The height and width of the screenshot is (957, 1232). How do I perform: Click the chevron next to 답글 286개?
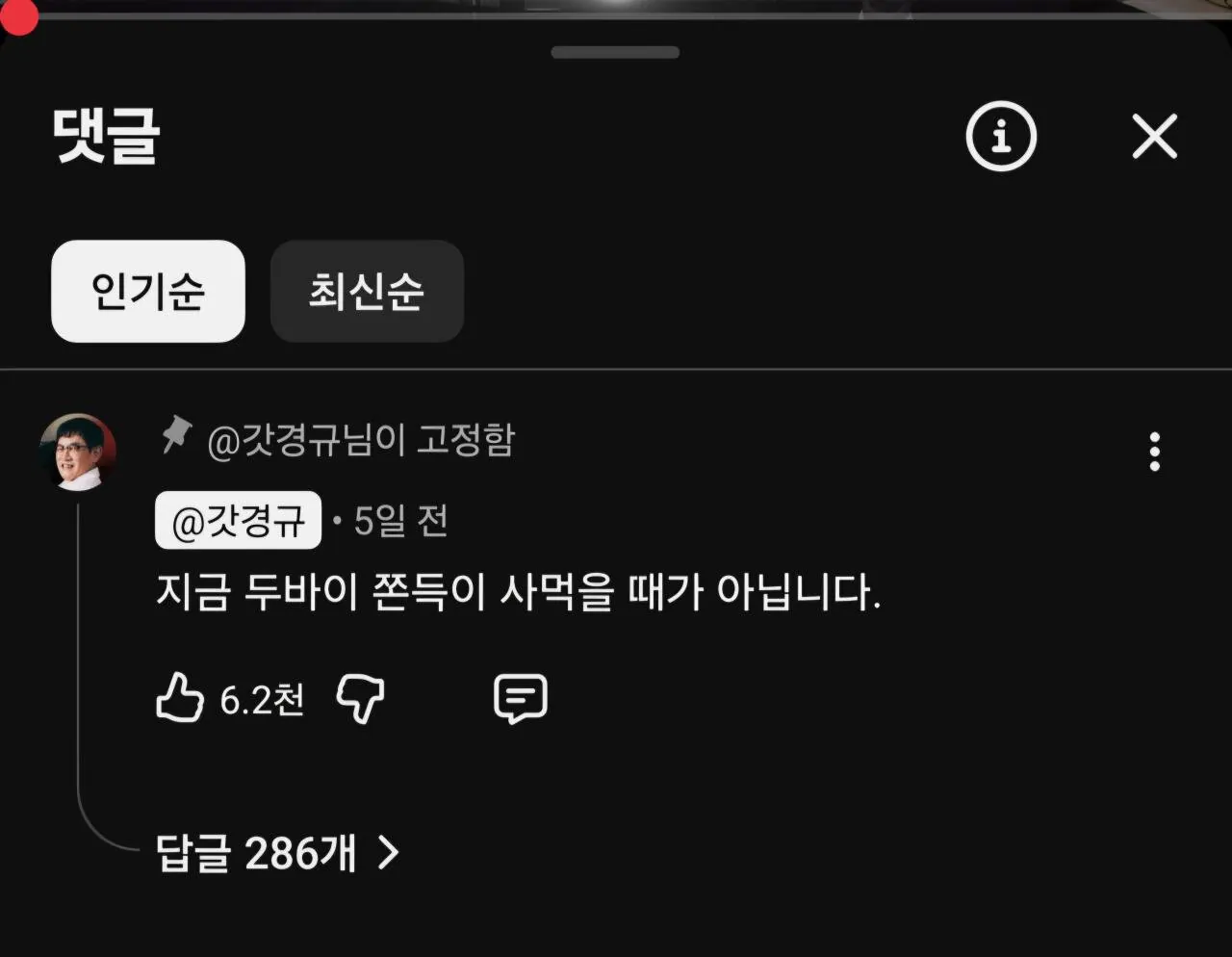coord(388,853)
